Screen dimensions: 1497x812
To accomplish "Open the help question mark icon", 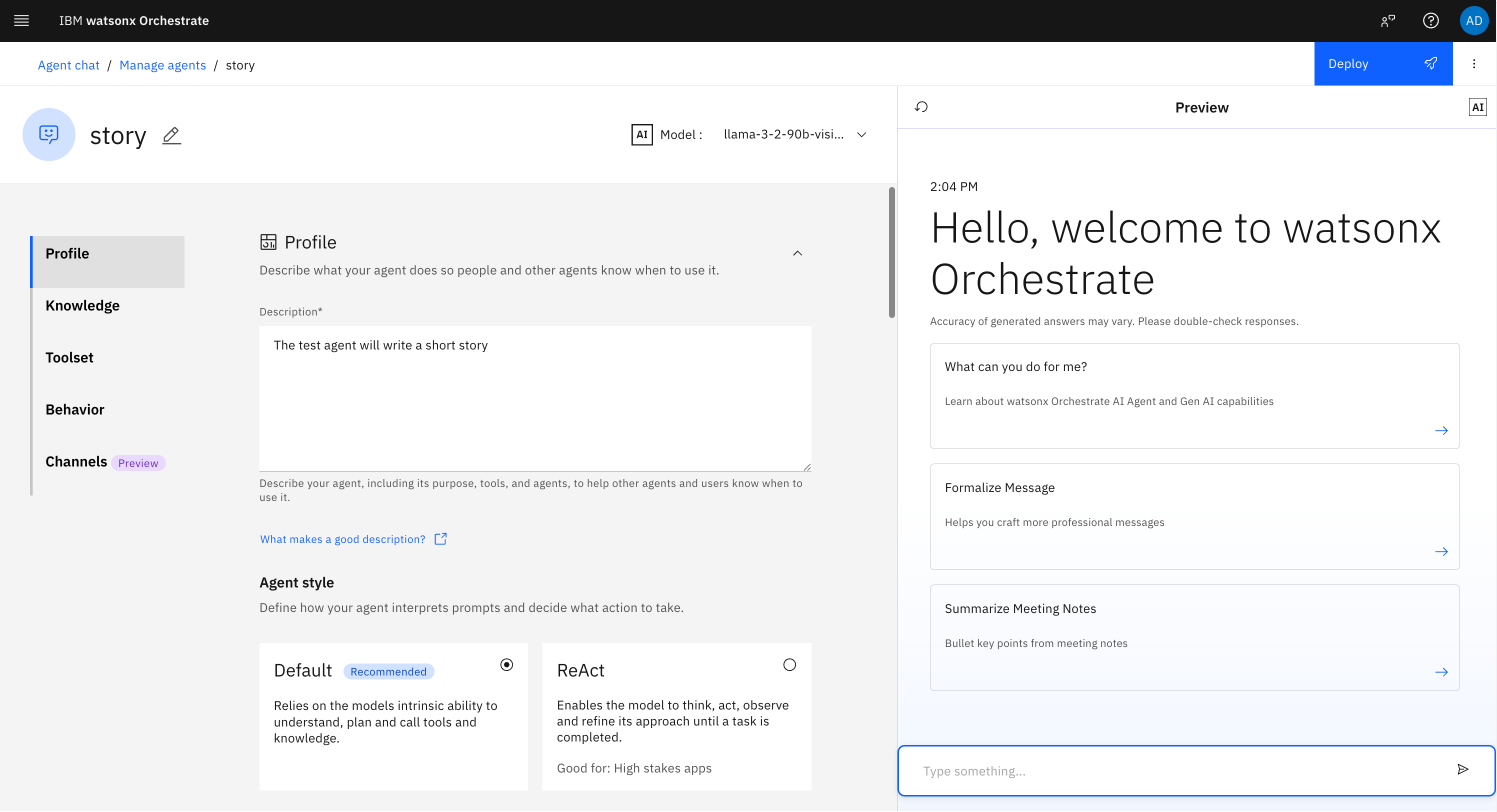I will pos(1431,20).
